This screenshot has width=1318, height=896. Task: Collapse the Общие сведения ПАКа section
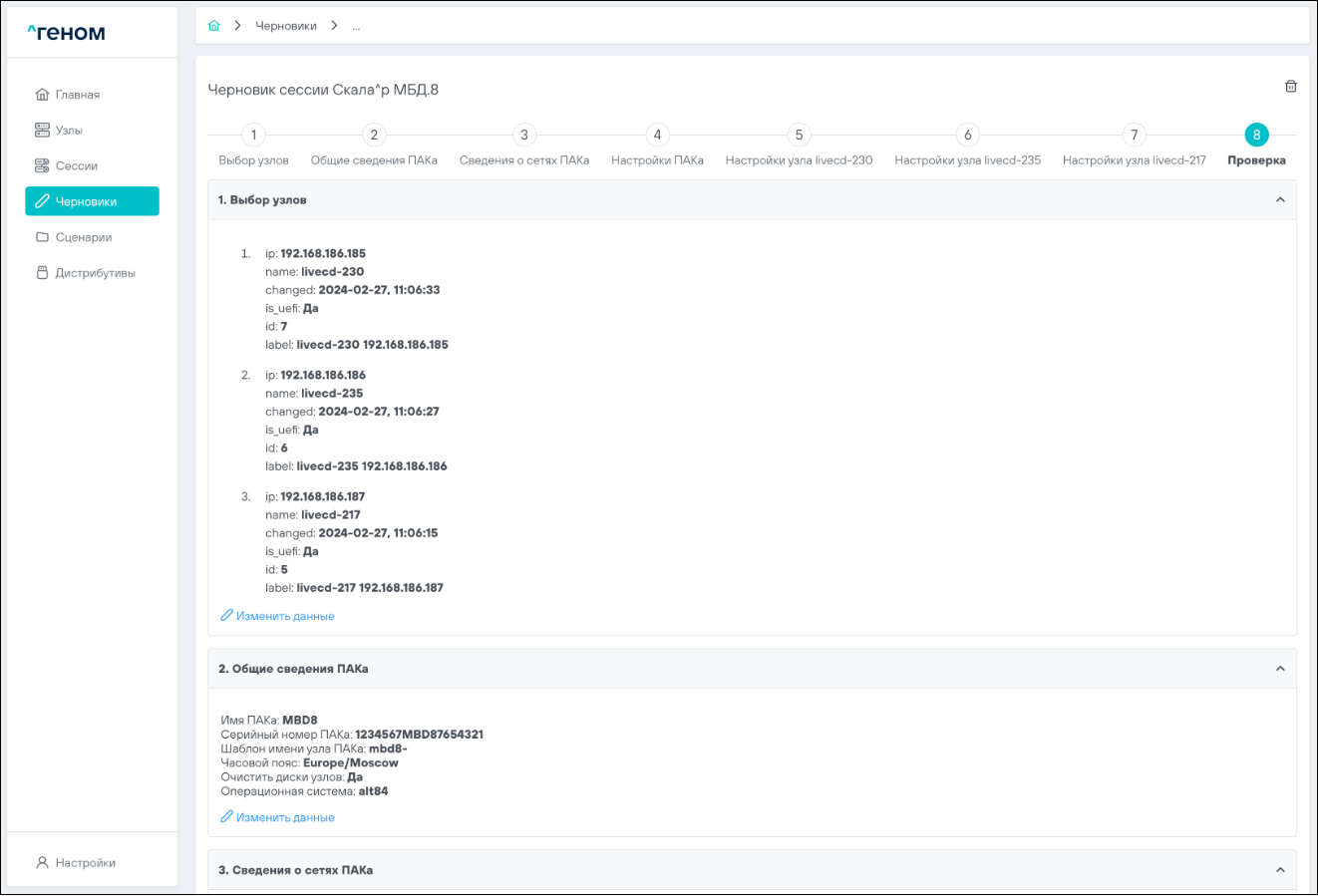(x=1280, y=669)
